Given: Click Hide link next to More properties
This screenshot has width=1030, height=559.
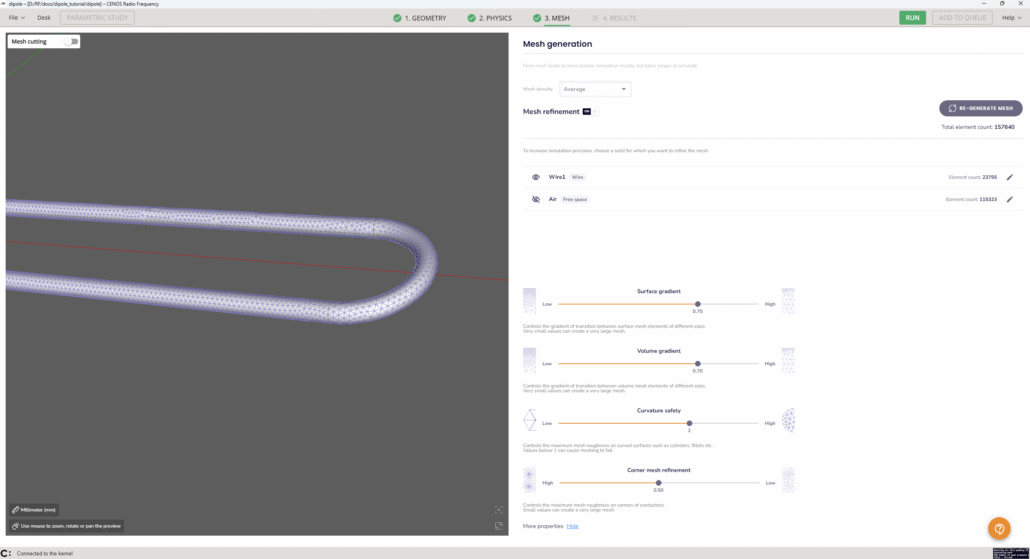Looking at the screenshot, I should (x=572, y=526).
